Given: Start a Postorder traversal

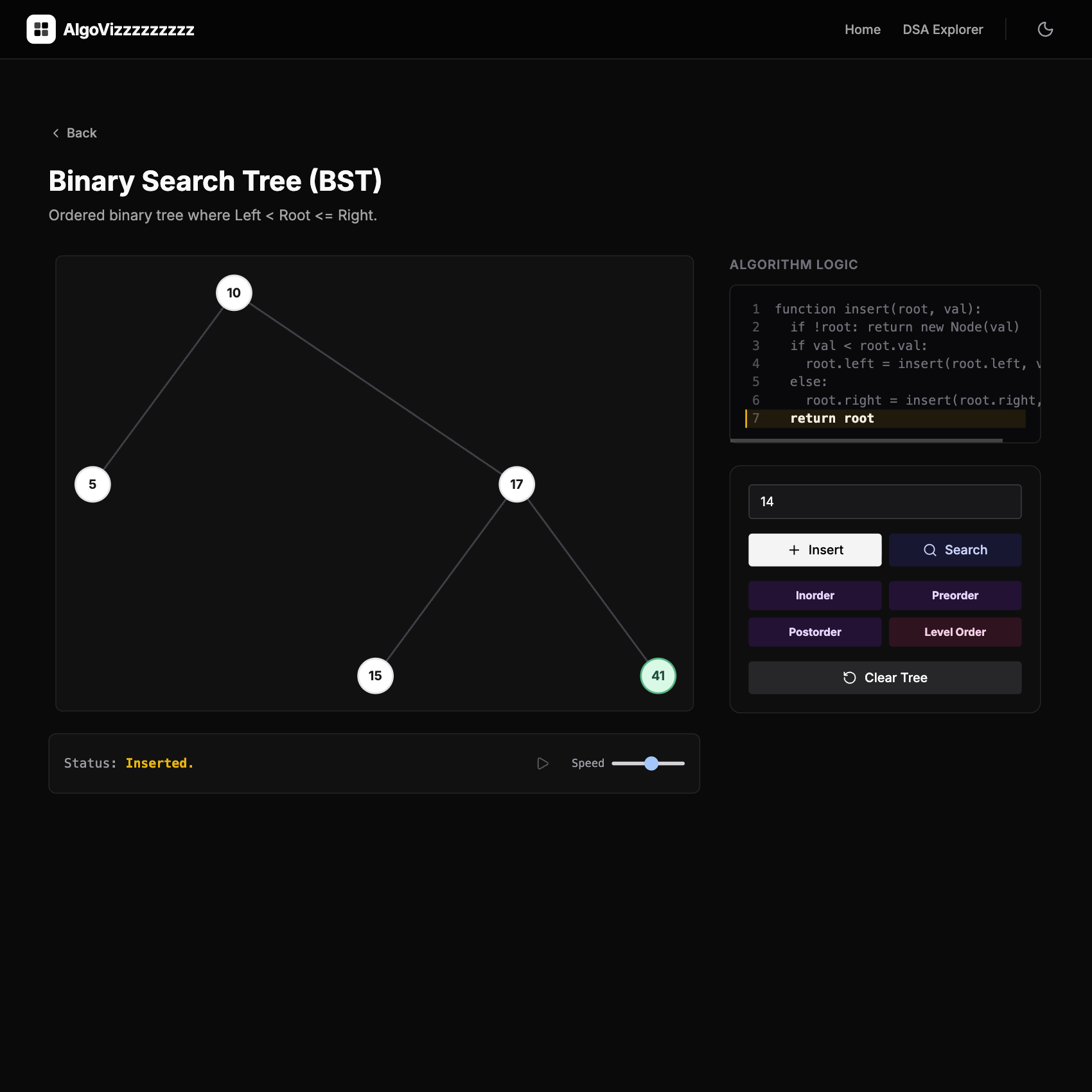Looking at the screenshot, I should 815,632.
